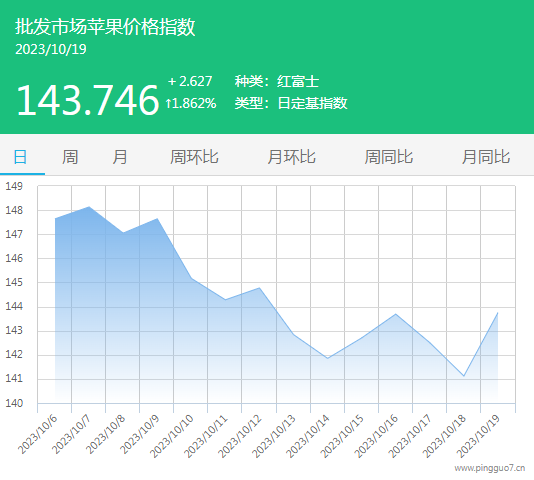Screen dimensions: 534x480
Task: Click the 2023/10/6 x-axis date label
Action: pyautogui.click(x=37, y=435)
